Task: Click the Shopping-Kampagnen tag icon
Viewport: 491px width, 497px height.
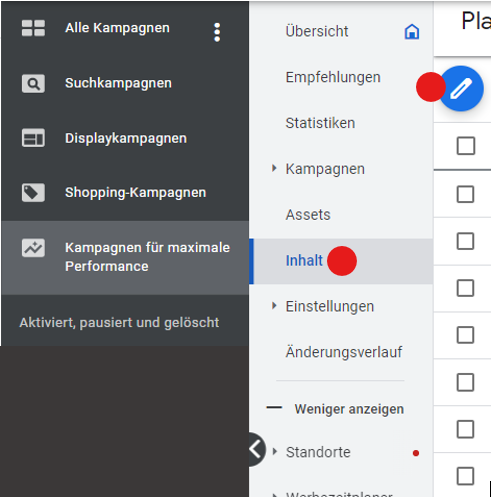Action: 33,192
